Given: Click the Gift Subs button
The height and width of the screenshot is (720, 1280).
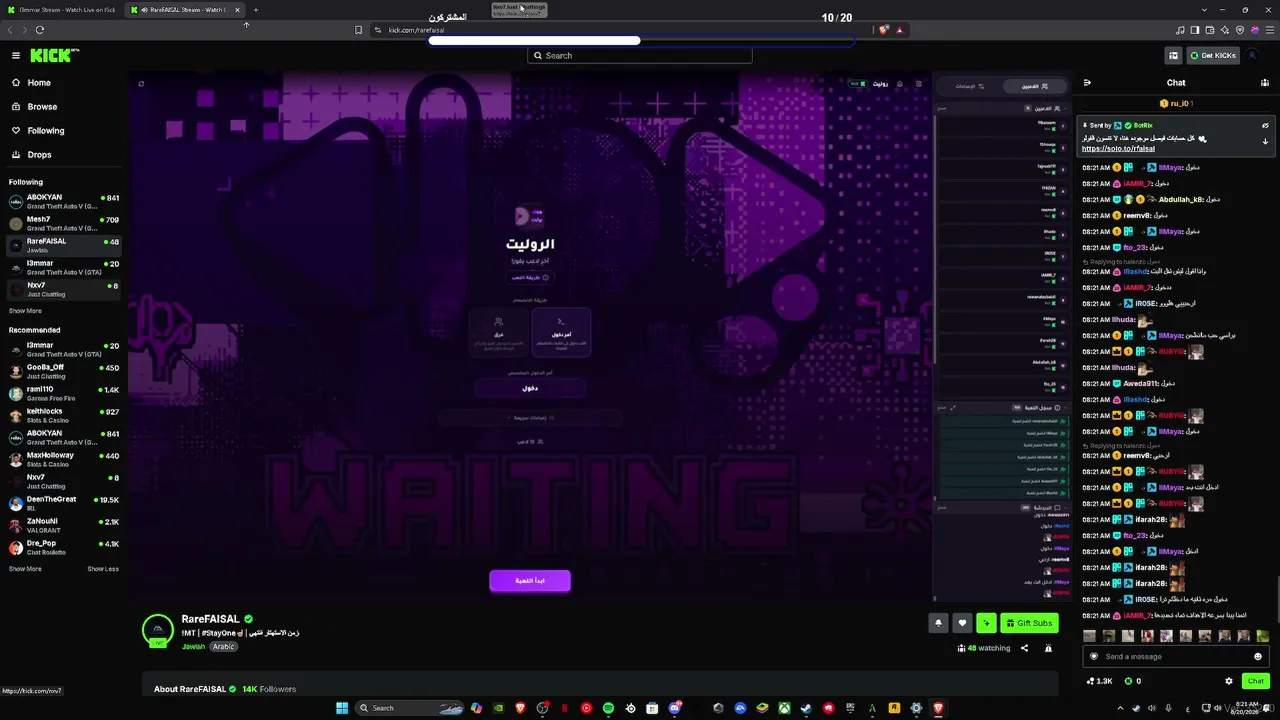Looking at the screenshot, I should tap(1029, 623).
